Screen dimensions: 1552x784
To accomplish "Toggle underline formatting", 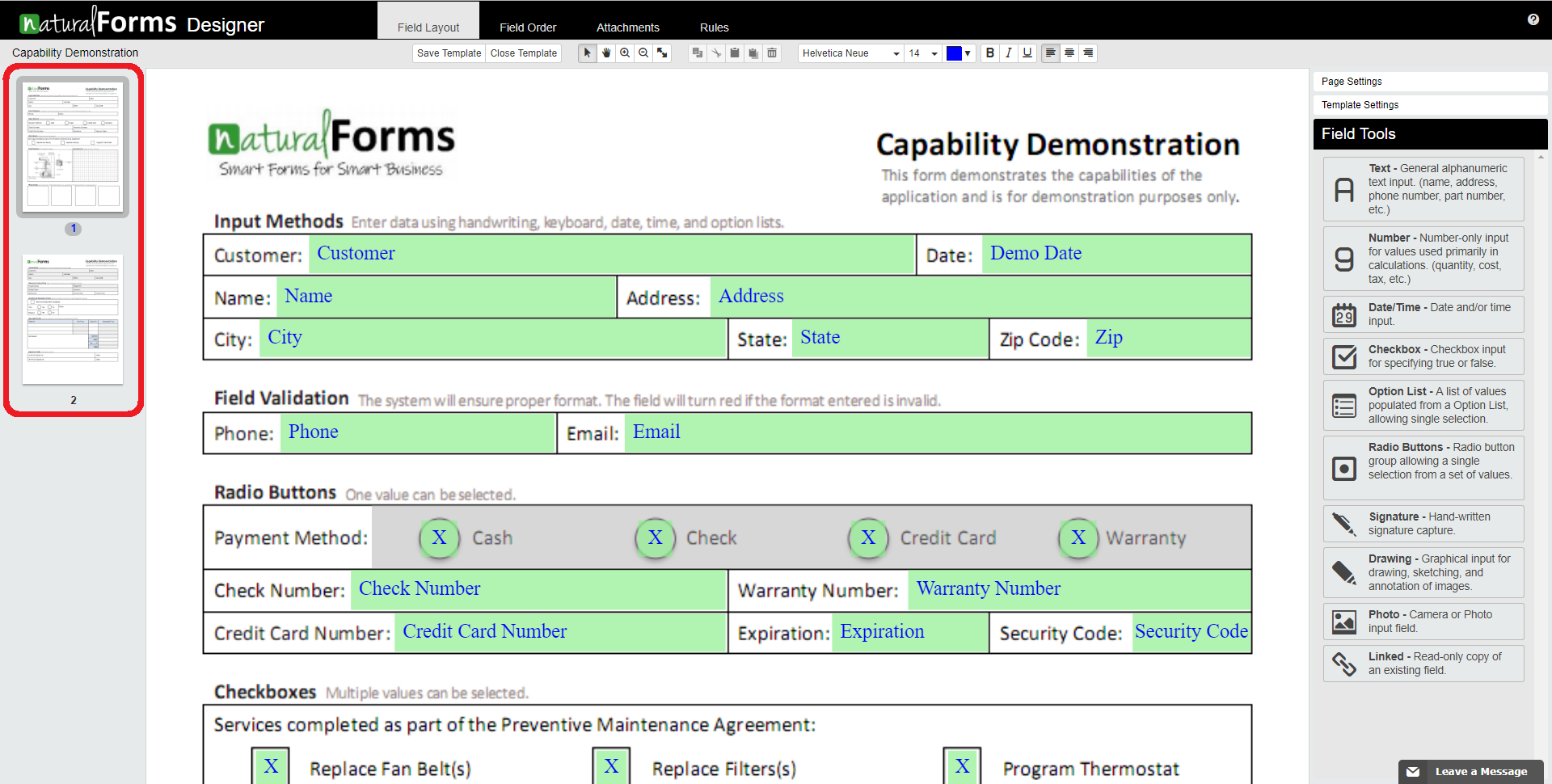I will 1027,53.
